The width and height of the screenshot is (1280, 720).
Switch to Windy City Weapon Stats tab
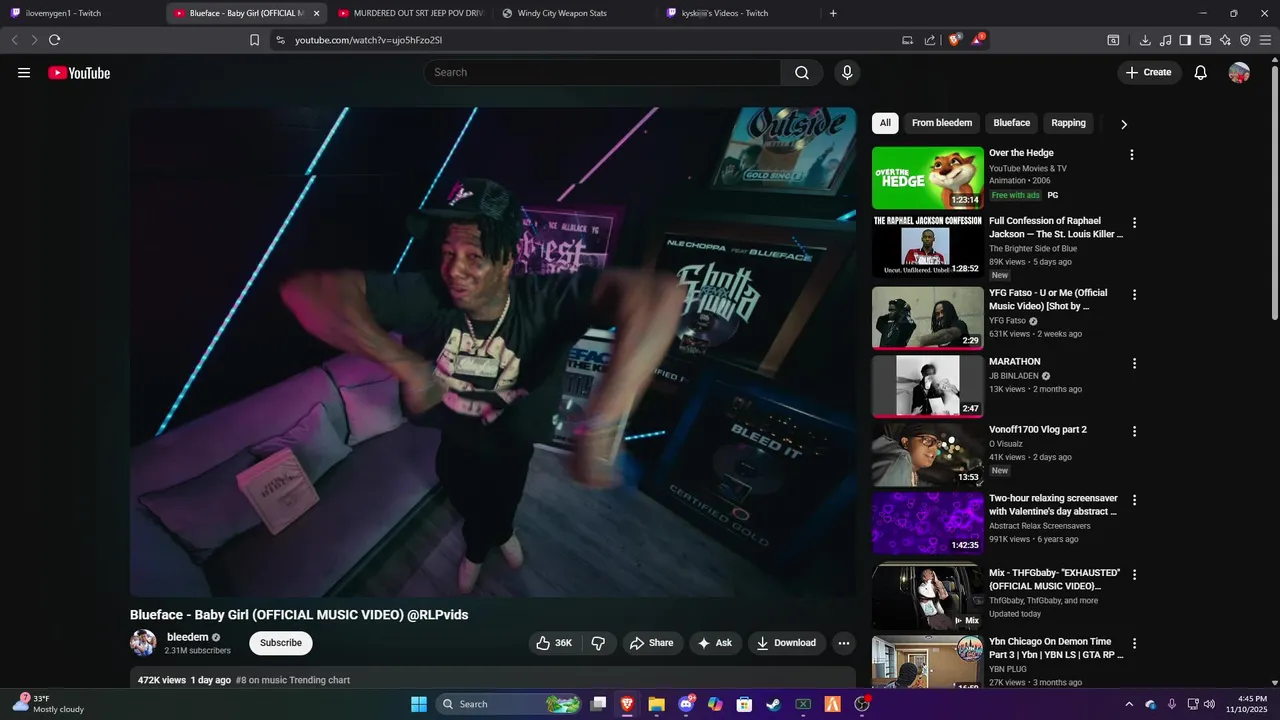click(x=575, y=13)
